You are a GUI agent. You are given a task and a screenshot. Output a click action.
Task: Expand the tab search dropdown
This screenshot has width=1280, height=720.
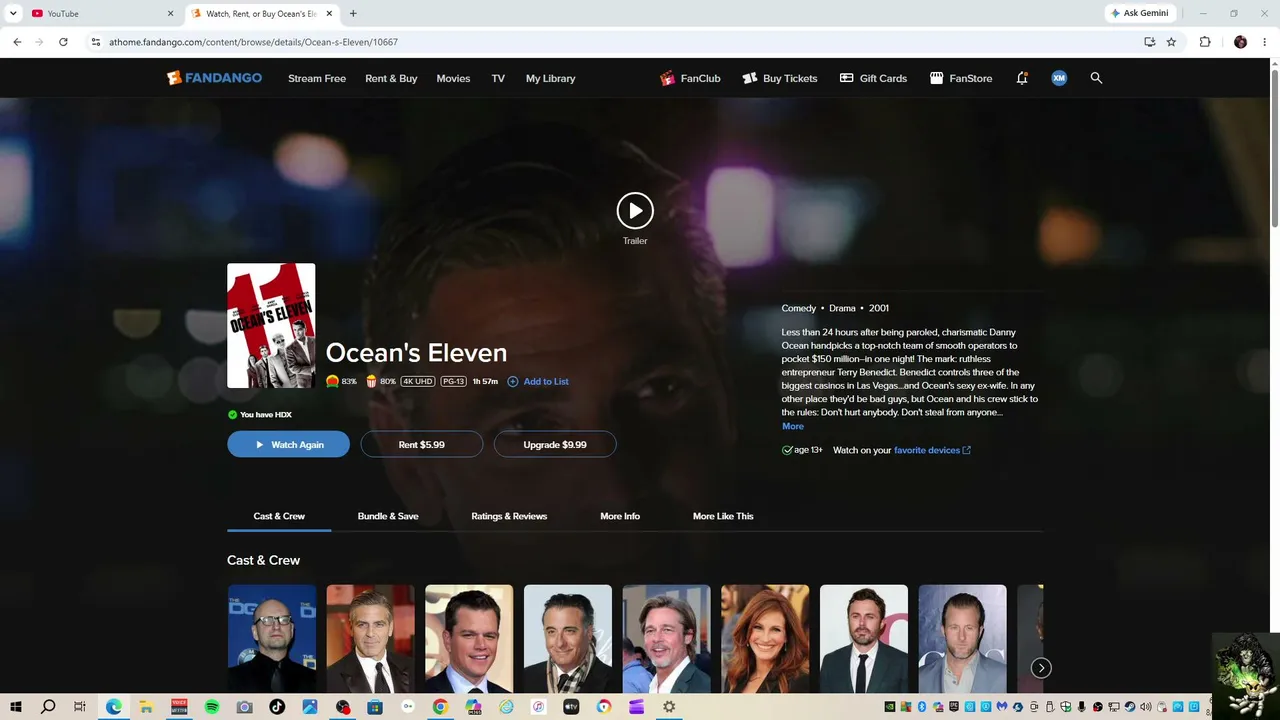coord(13,13)
